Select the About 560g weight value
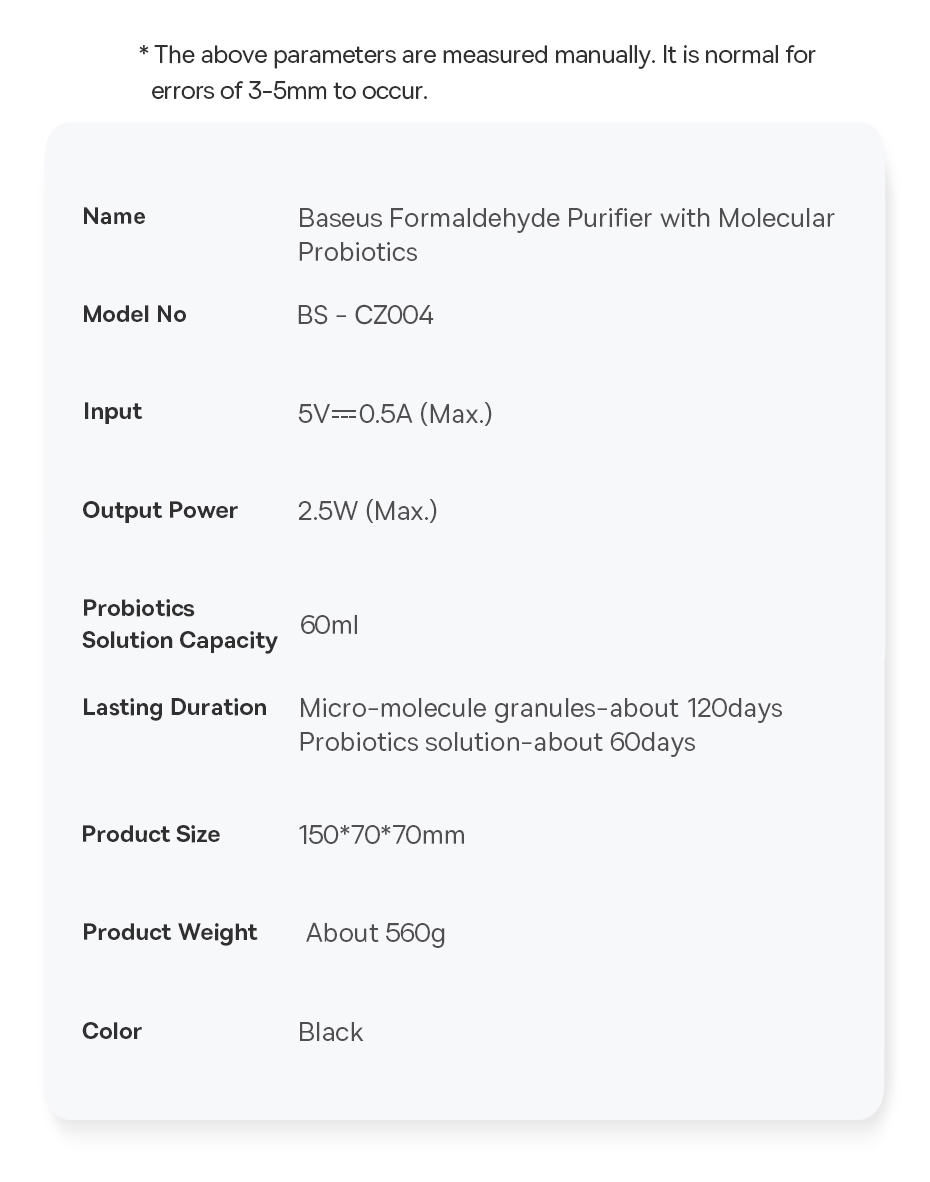 click(x=375, y=933)
